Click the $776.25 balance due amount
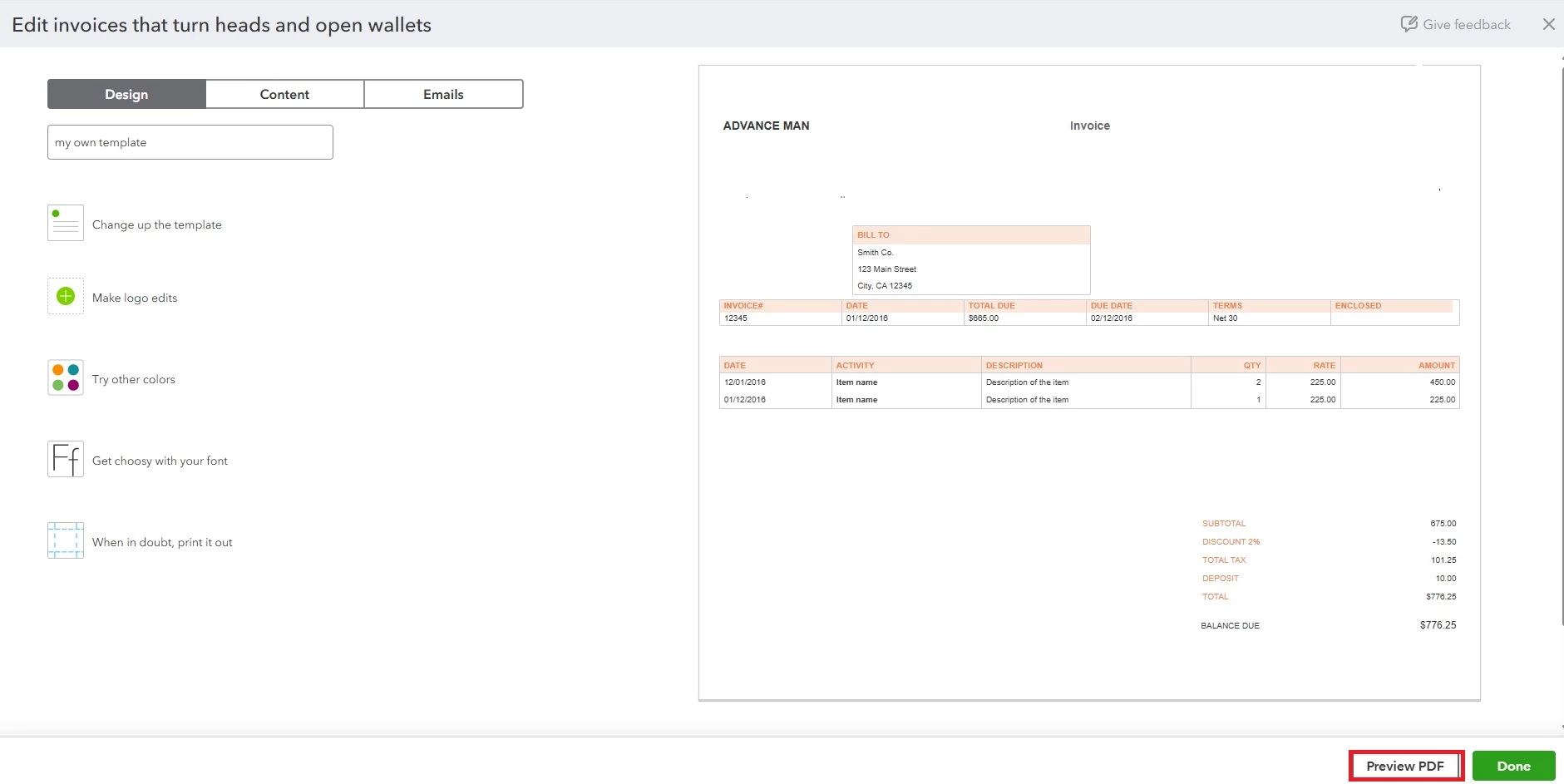 [1438, 625]
